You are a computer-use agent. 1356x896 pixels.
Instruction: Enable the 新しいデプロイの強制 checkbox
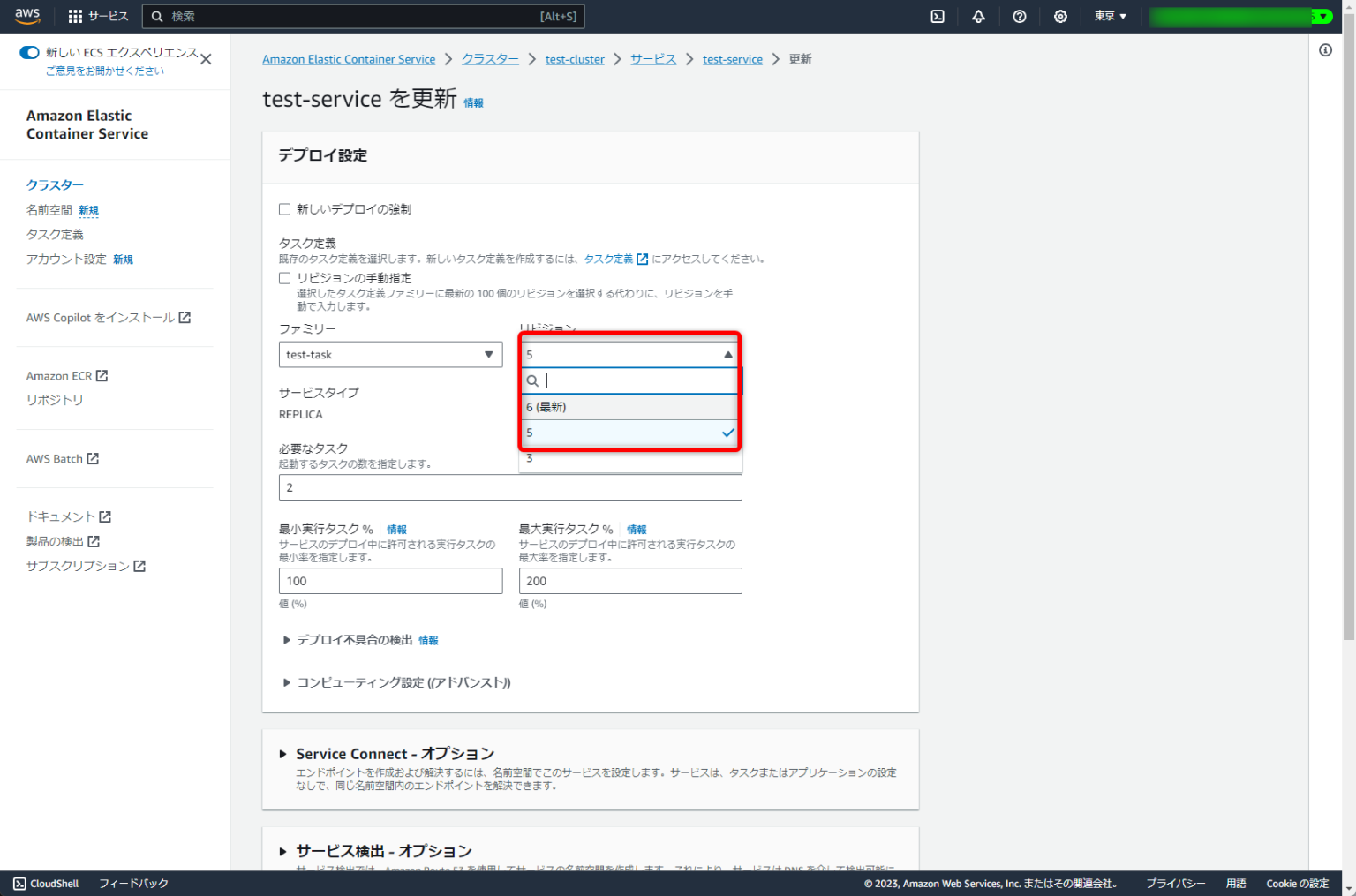(x=284, y=208)
